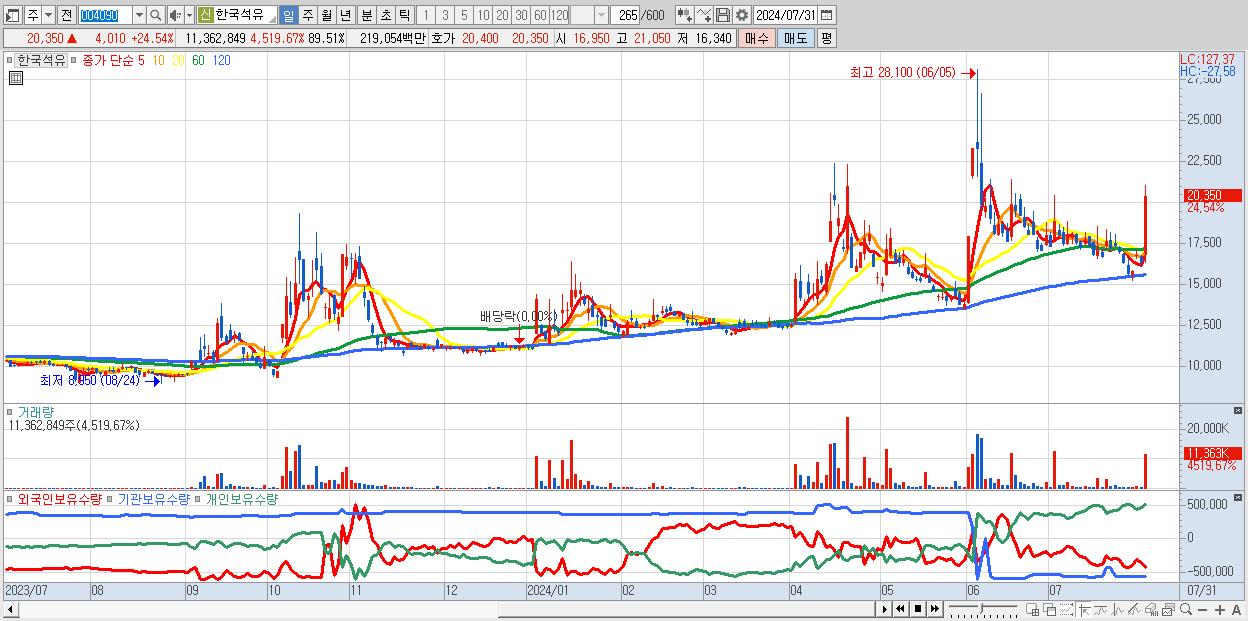Select the 1 interval button
This screenshot has height=621, width=1248.
click(x=425, y=15)
